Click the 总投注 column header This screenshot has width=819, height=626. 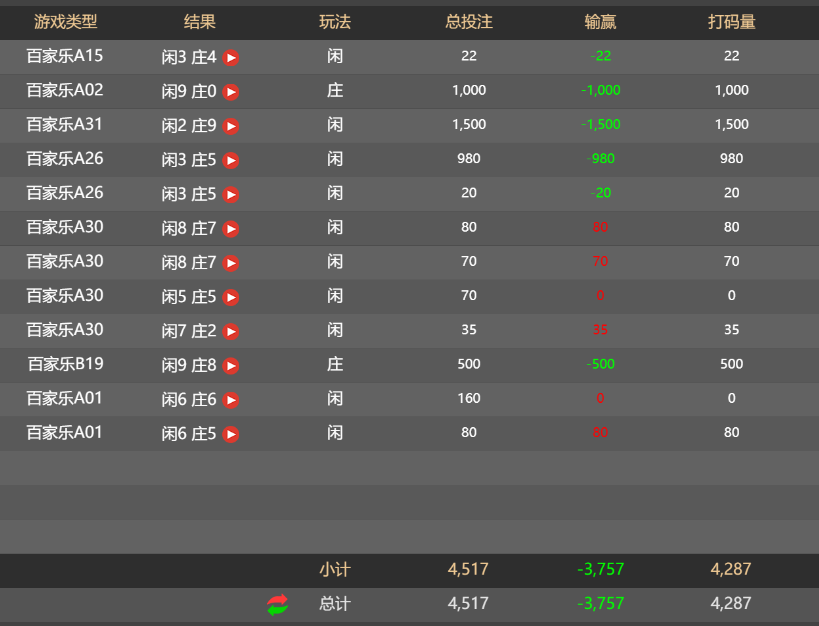point(469,21)
